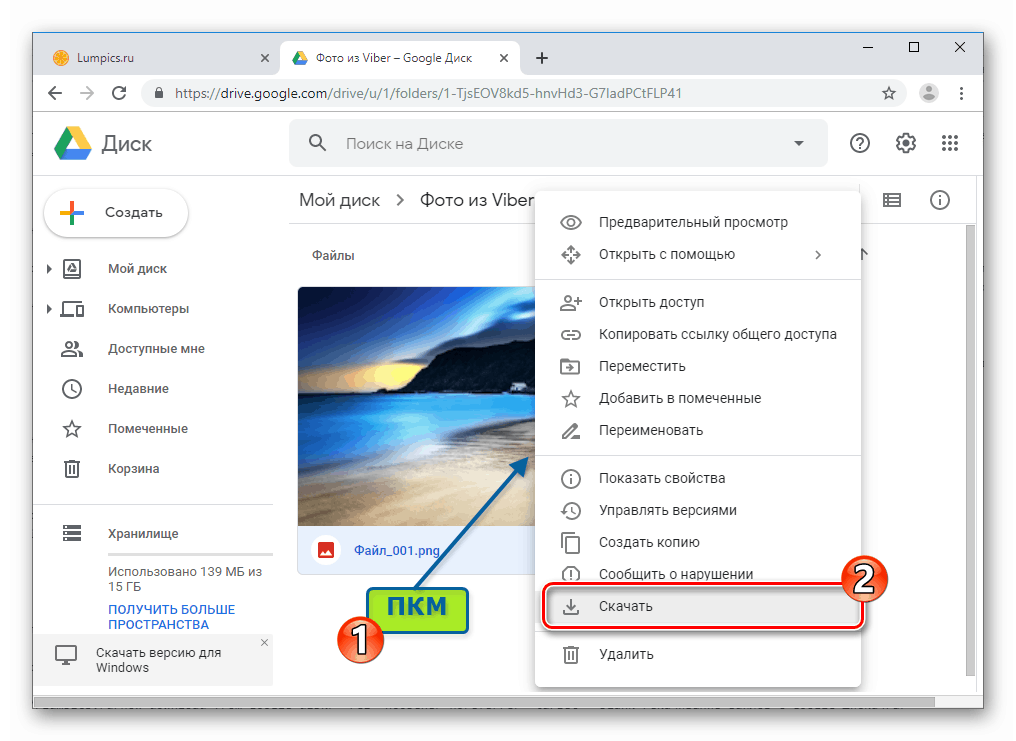Show folder details info icon
Viewport: 1016px width, 741px height.
click(940, 200)
